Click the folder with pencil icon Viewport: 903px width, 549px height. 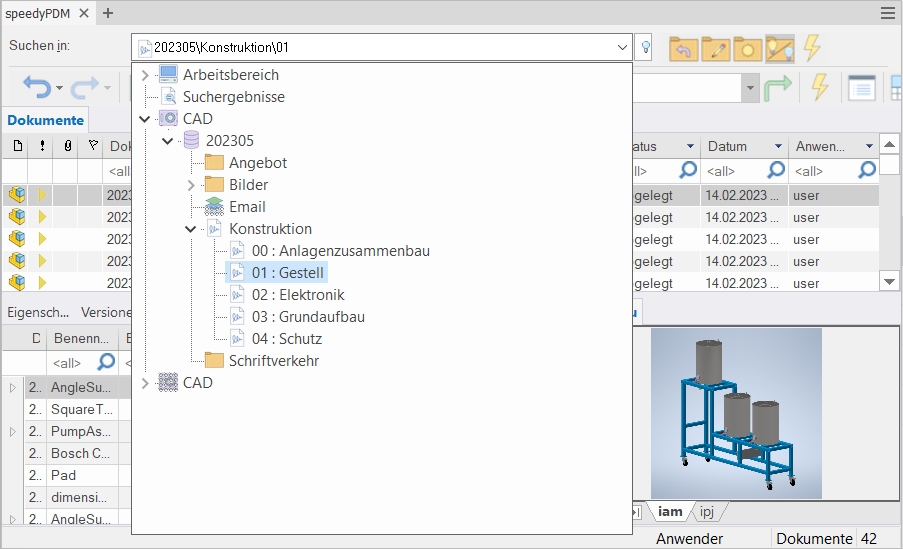(715, 48)
